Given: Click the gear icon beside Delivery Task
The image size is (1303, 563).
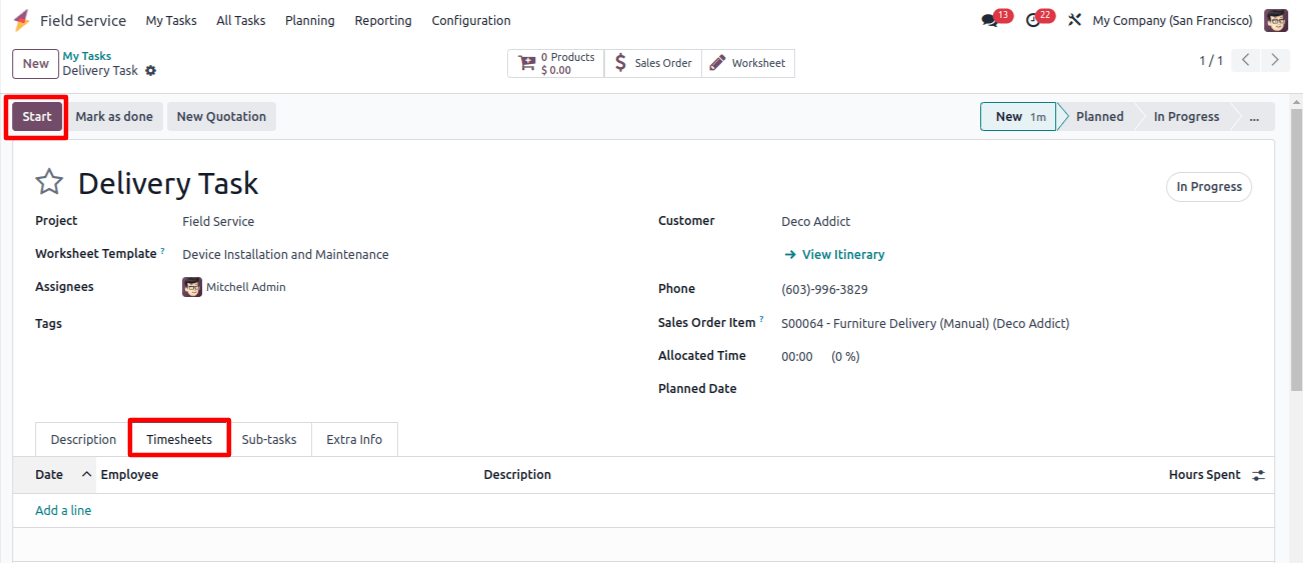Looking at the screenshot, I should (x=151, y=71).
